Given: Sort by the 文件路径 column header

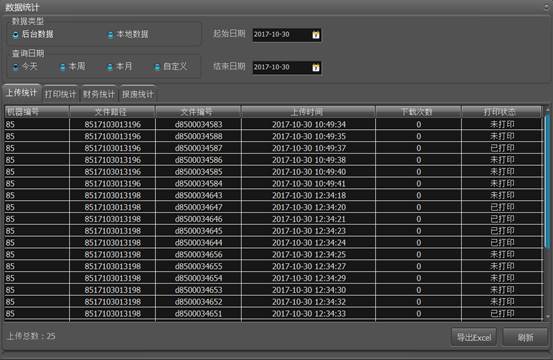Looking at the screenshot, I should pos(112,112).
